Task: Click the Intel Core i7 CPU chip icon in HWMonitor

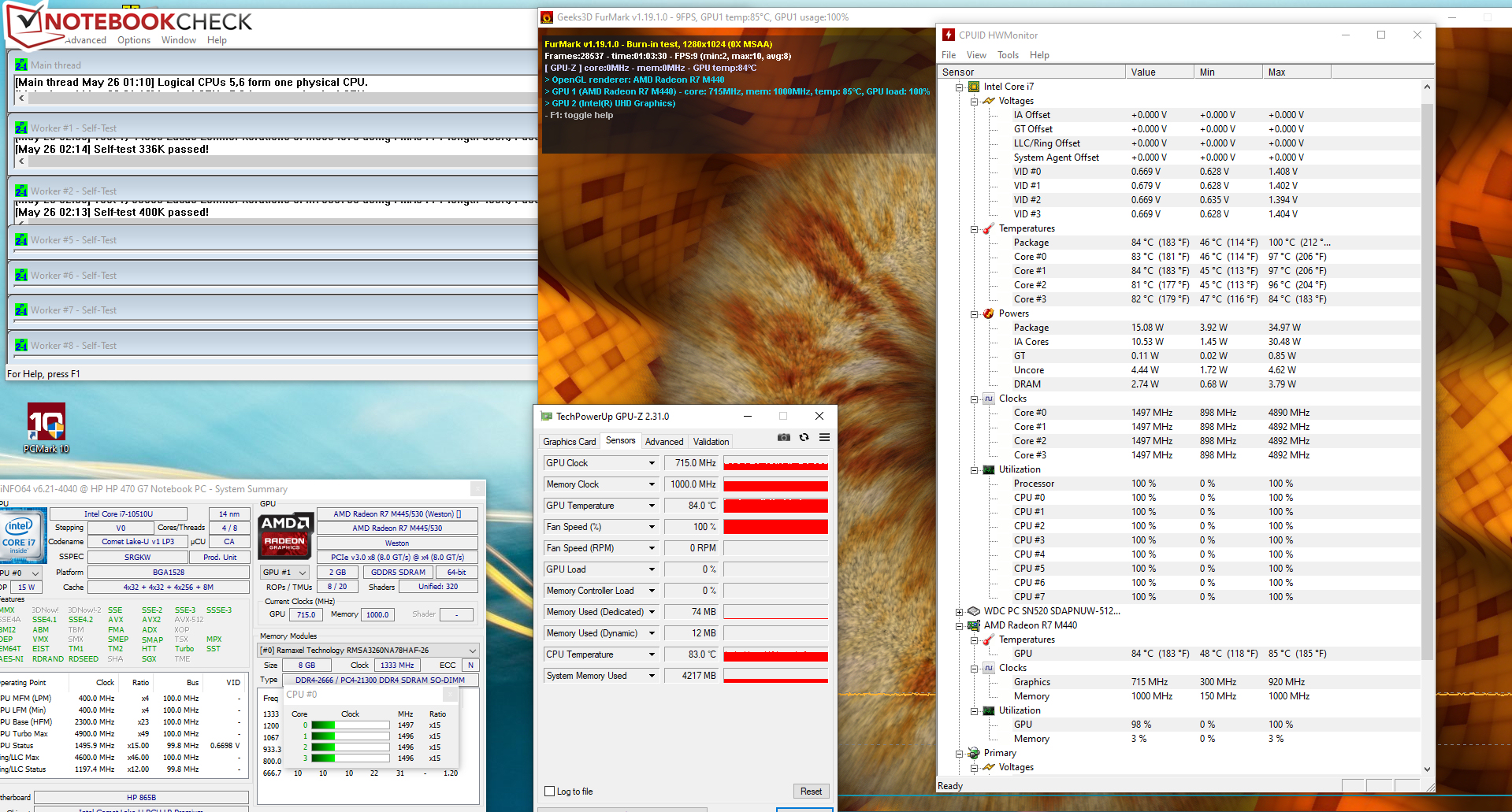Action: pyautogui.click(x=974, y=87)
